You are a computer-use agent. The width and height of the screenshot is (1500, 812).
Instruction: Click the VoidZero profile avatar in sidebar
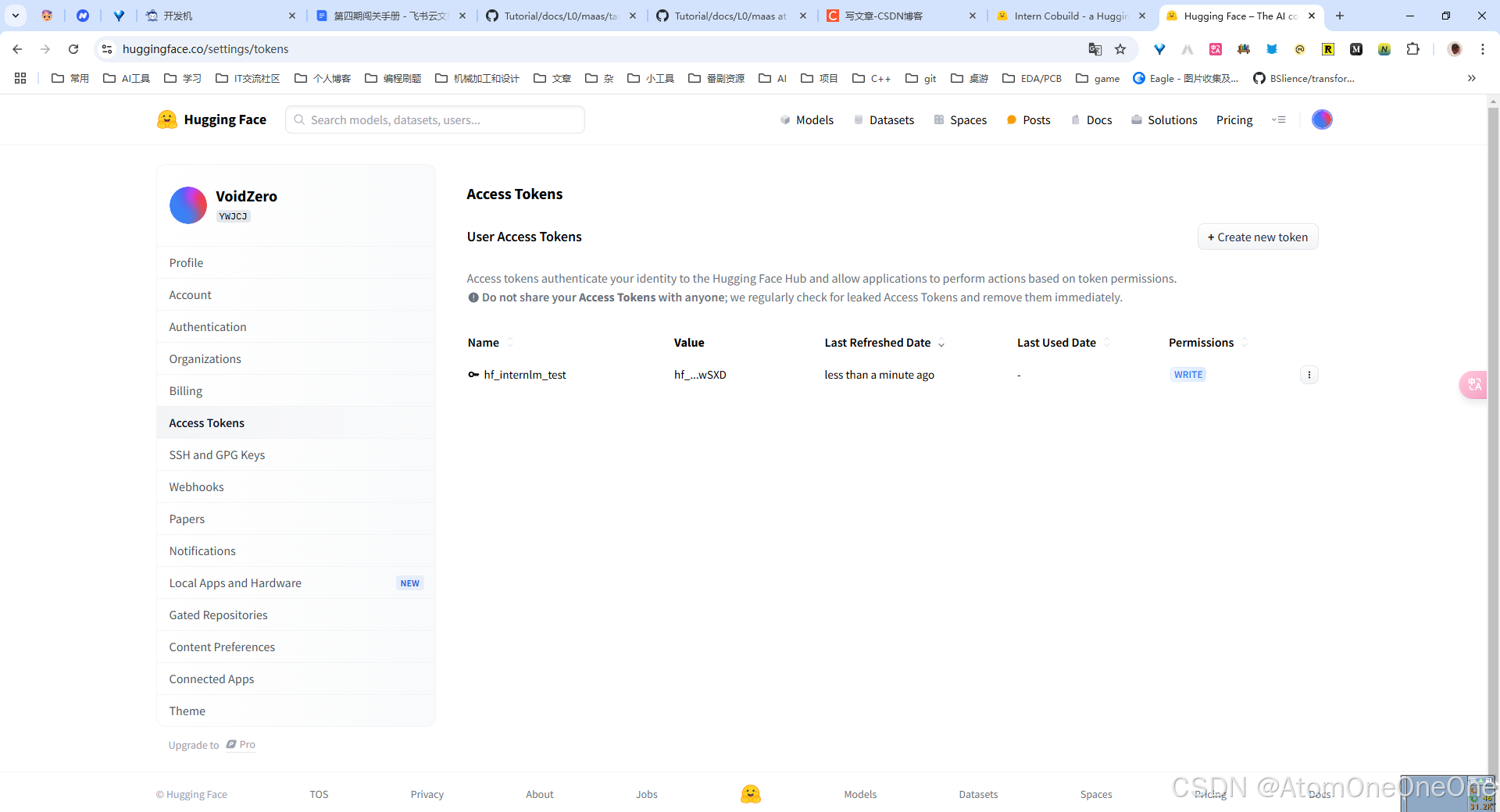tap(188, 205)
